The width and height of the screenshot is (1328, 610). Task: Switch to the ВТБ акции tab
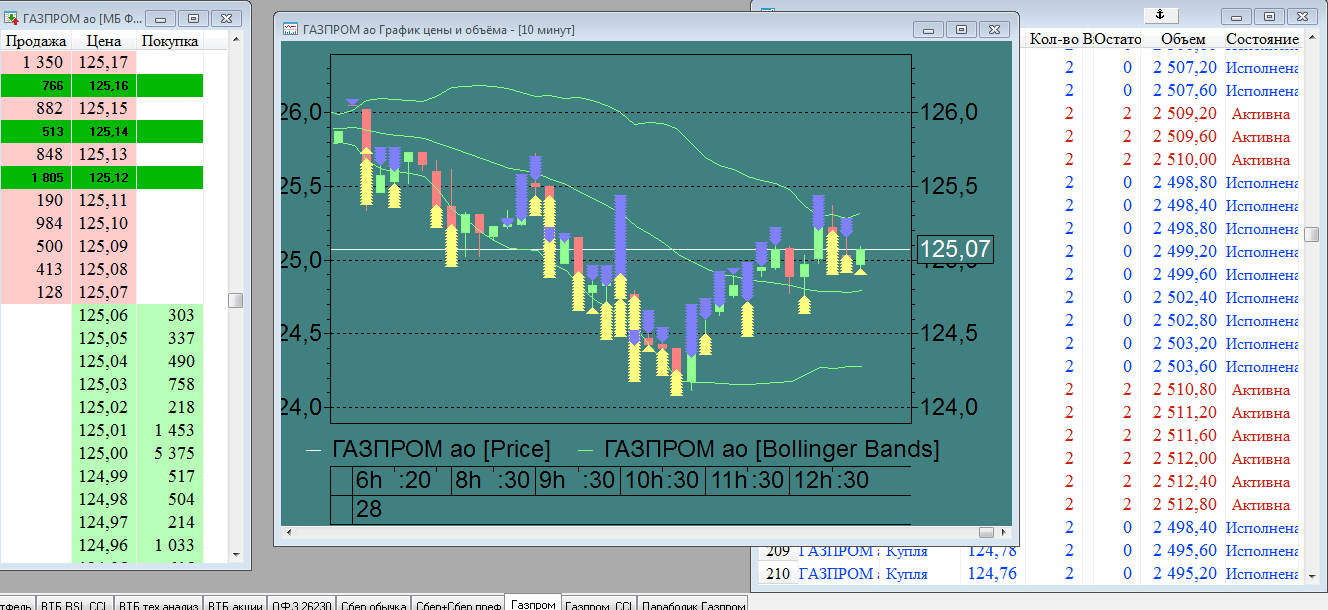[x=234, y=604]
